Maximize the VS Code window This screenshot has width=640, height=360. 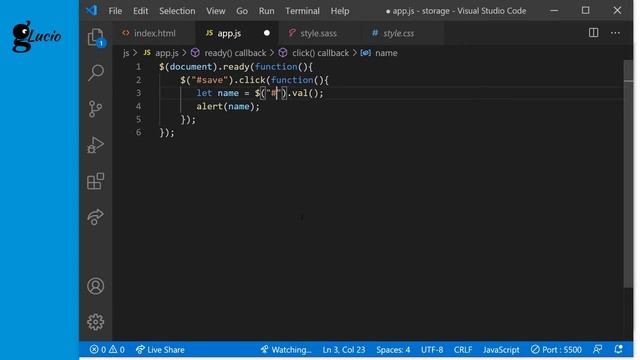click(x=585, y=11)
